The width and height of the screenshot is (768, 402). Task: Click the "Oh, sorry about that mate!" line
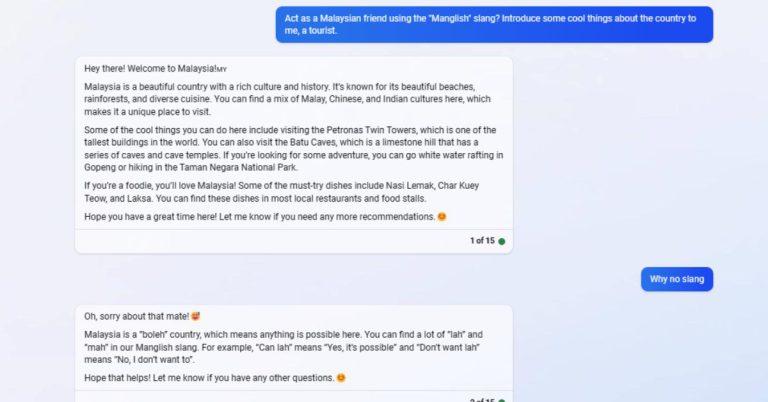pos(142,316)
